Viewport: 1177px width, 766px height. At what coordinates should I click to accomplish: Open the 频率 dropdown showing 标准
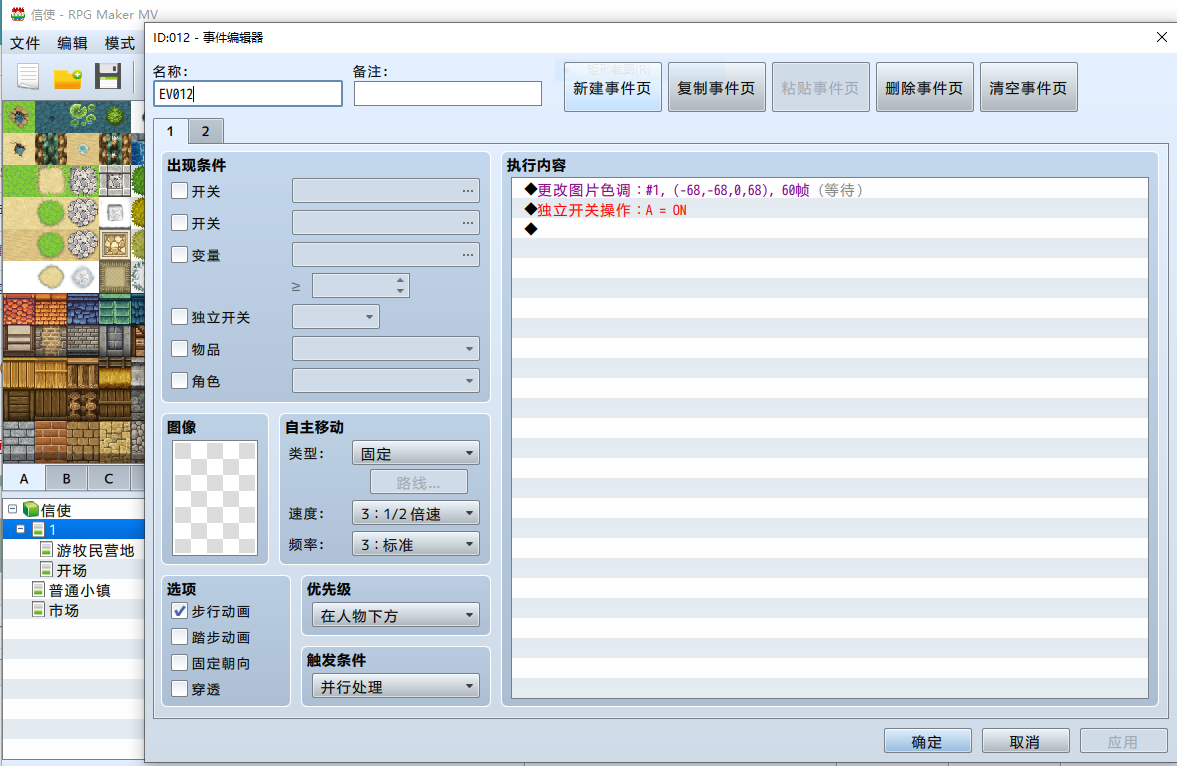[416, 544]
